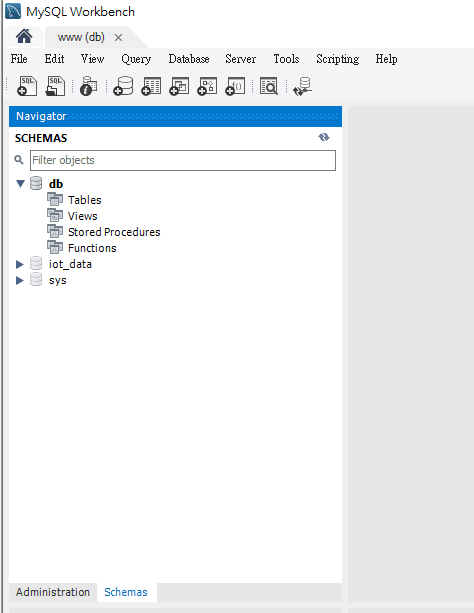The width and height of the screenshot is (474, 613).
Task: Switch to the Administration tab
Action: click(53, 592)
